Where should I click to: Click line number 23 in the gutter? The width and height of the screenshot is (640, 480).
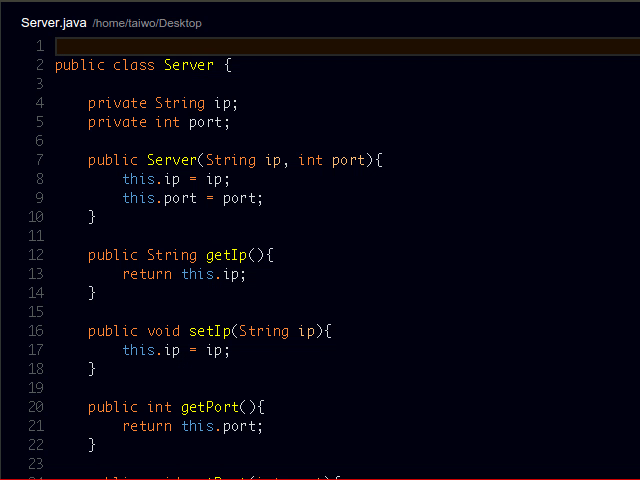pyautogui.click(x=36, y=464)
